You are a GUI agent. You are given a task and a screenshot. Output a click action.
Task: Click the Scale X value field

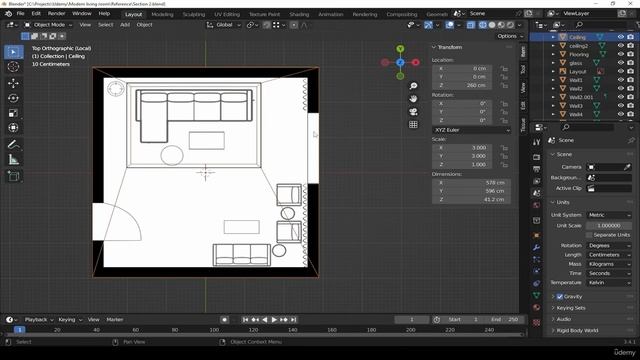[462, 148]
